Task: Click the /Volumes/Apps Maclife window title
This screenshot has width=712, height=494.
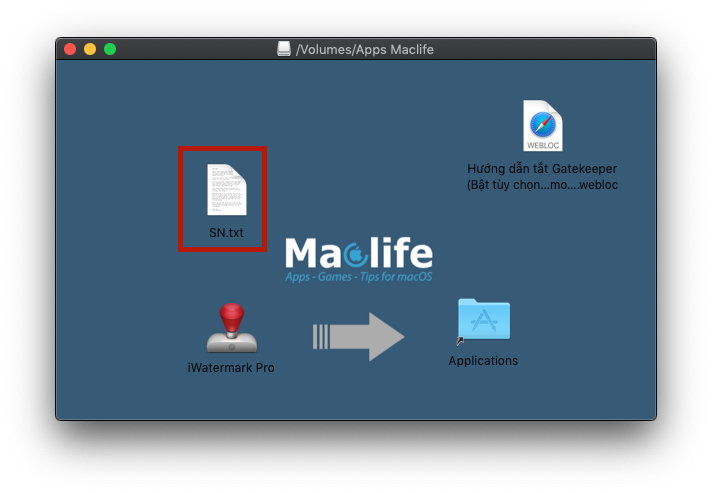Action: click(365, 49)
